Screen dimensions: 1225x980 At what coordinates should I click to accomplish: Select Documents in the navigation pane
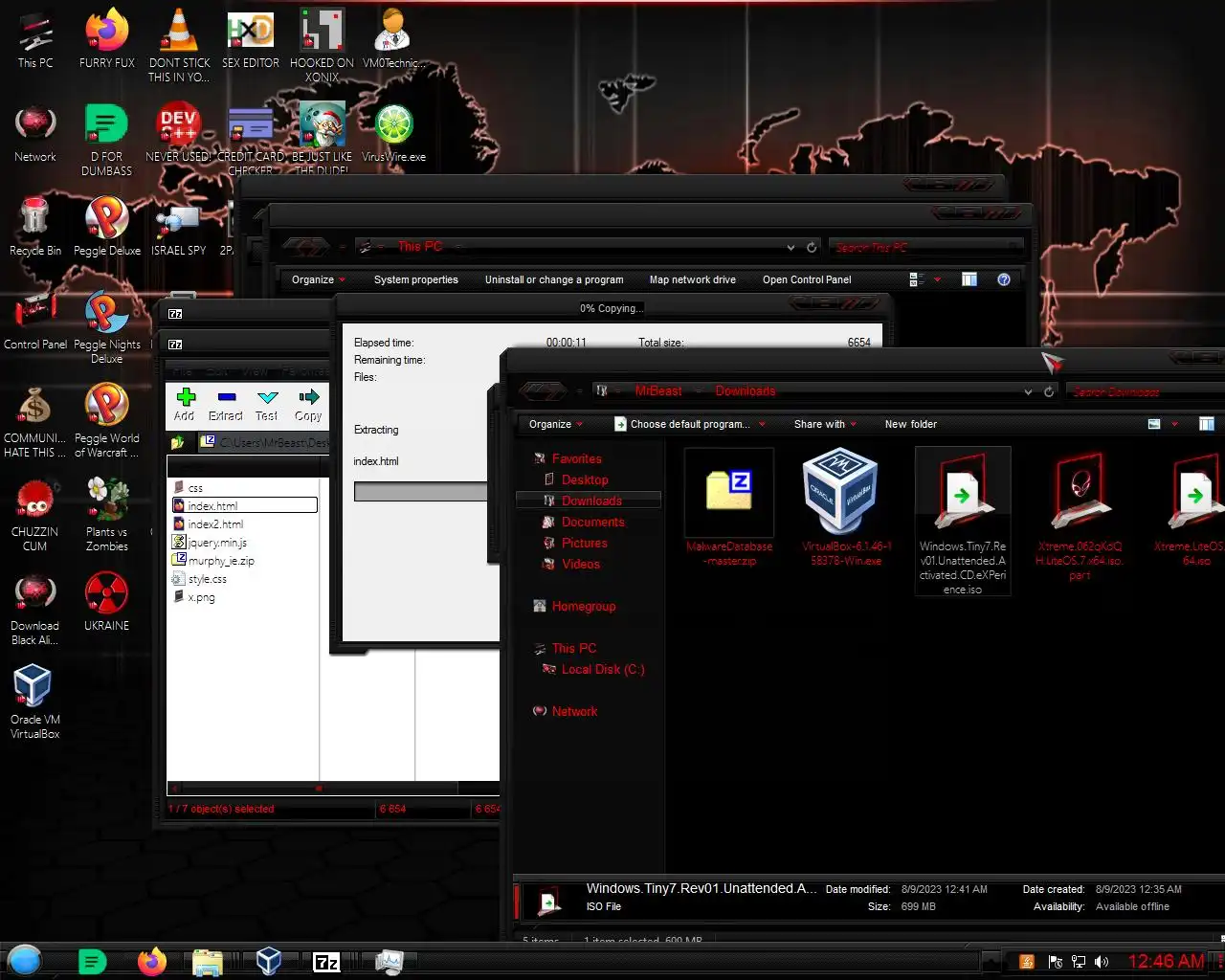coord(592,522)
